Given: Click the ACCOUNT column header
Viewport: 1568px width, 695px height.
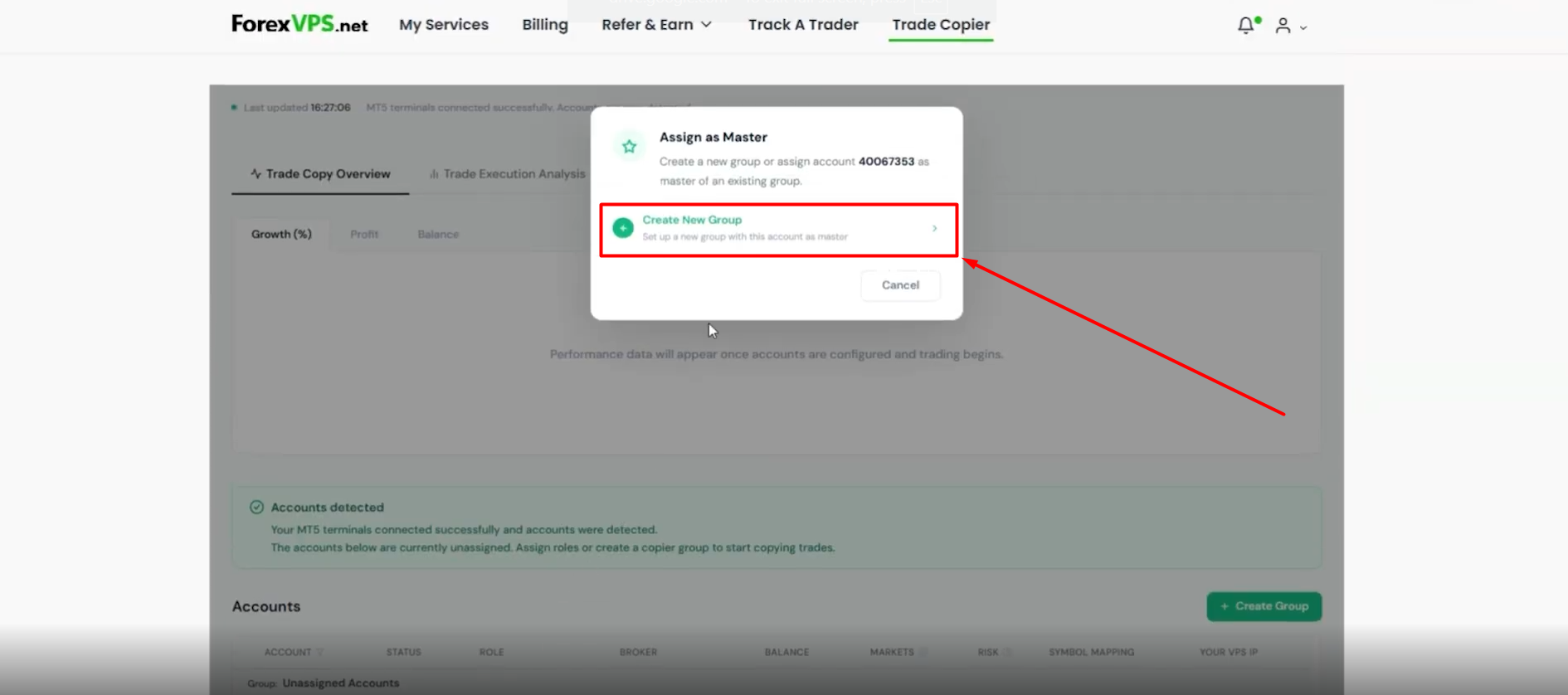Looking at the screenshot, I should 288,652.
